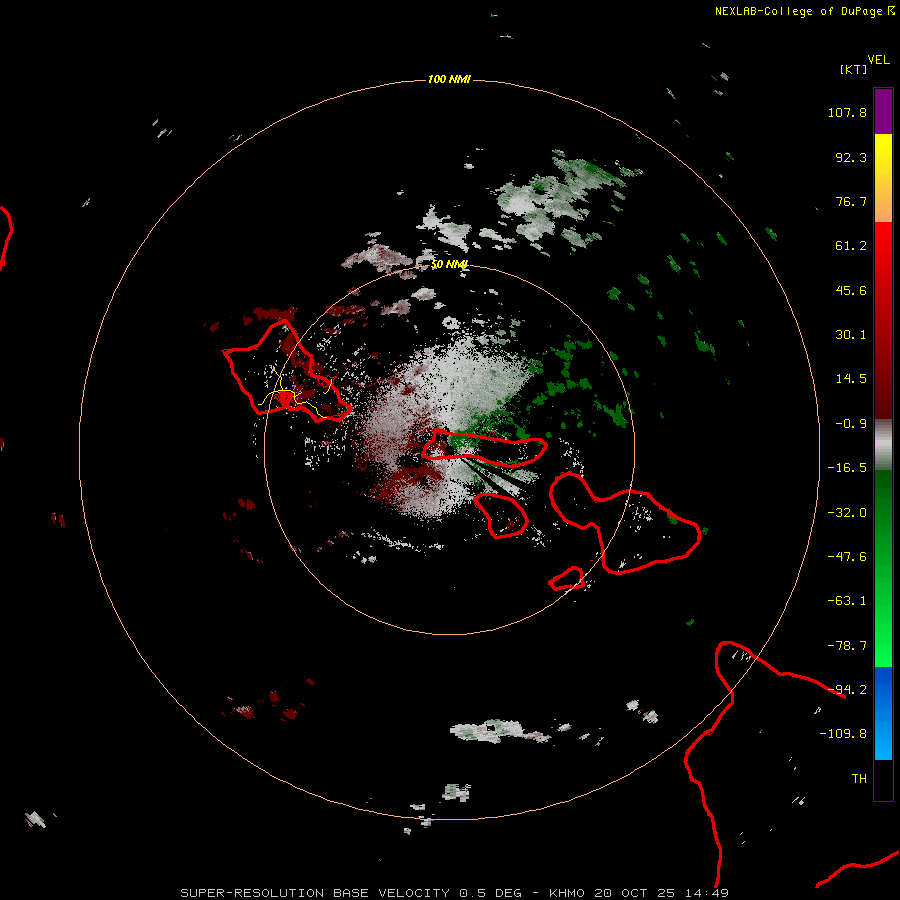Image resolution: width=900 pixels, height=900 pixels.
Task: Click the -63.1 legend value
Action: pyautogui.click(x=847, y=601)
